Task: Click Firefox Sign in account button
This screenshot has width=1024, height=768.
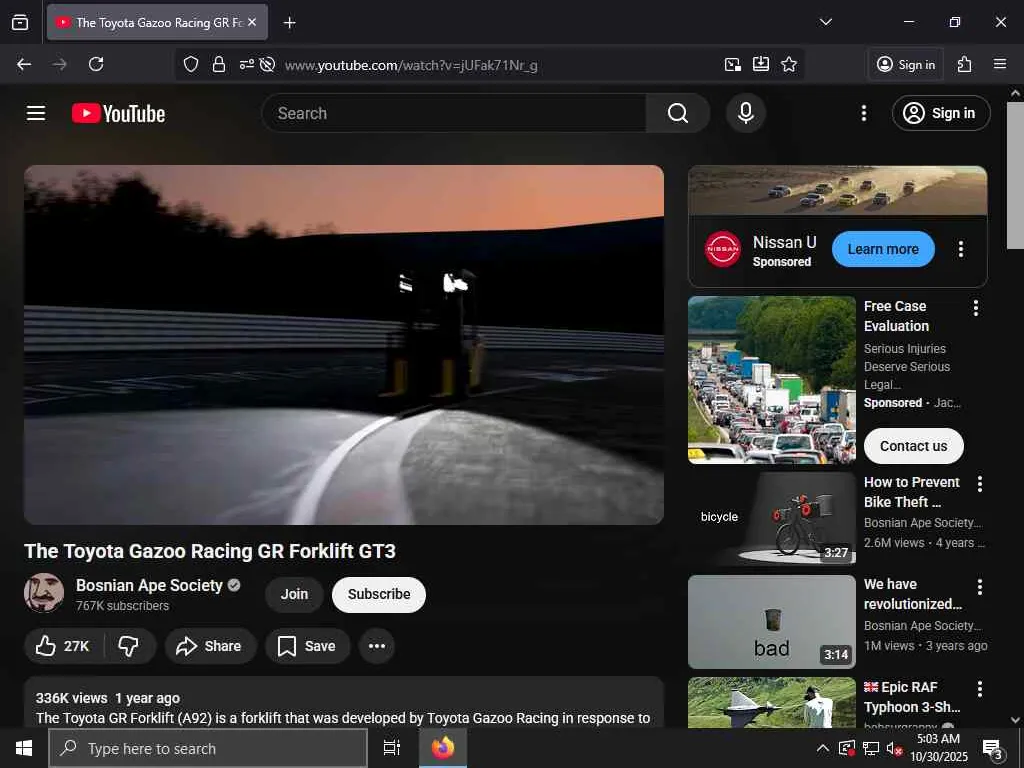Action: tap(906, 64)
